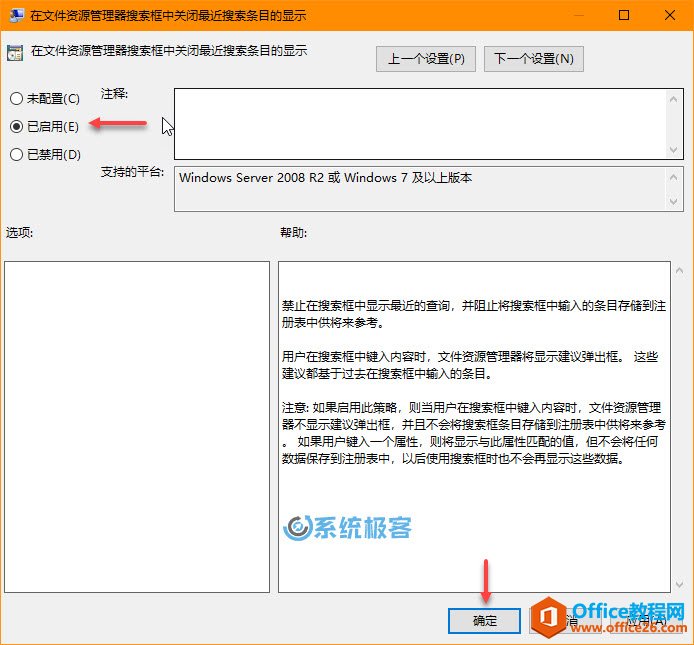694x645 pixels.
Task: Click the policy setting icon beside the heading
Action: pos(15,53)
